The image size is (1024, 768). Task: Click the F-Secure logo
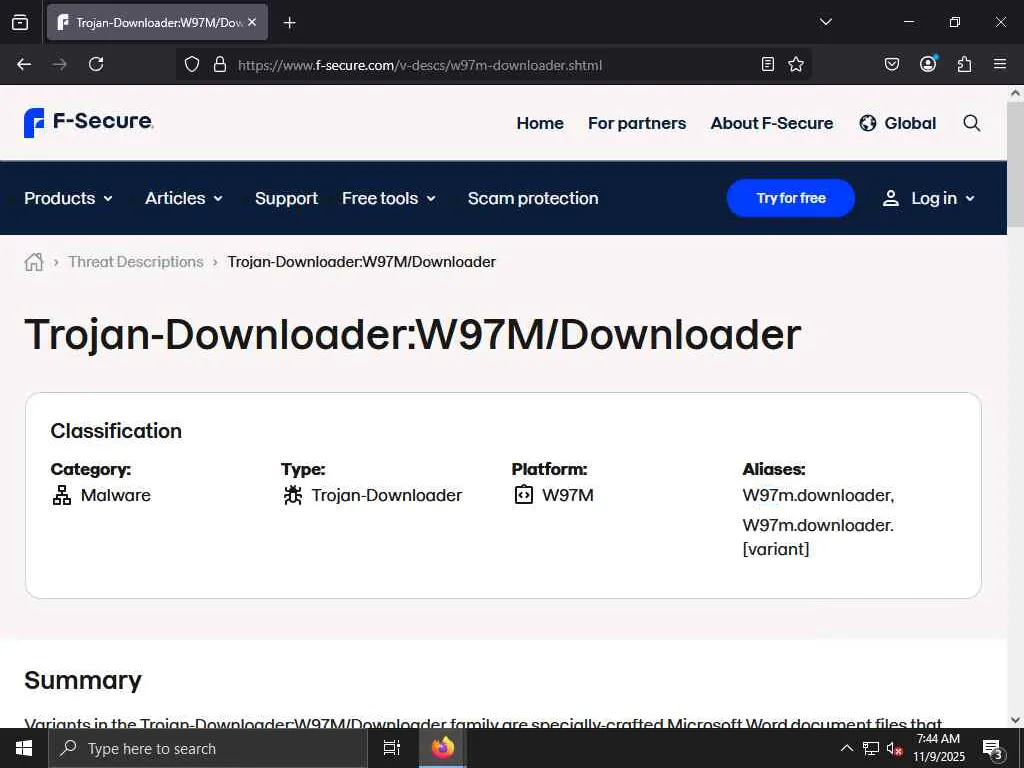tap(88, 122)
